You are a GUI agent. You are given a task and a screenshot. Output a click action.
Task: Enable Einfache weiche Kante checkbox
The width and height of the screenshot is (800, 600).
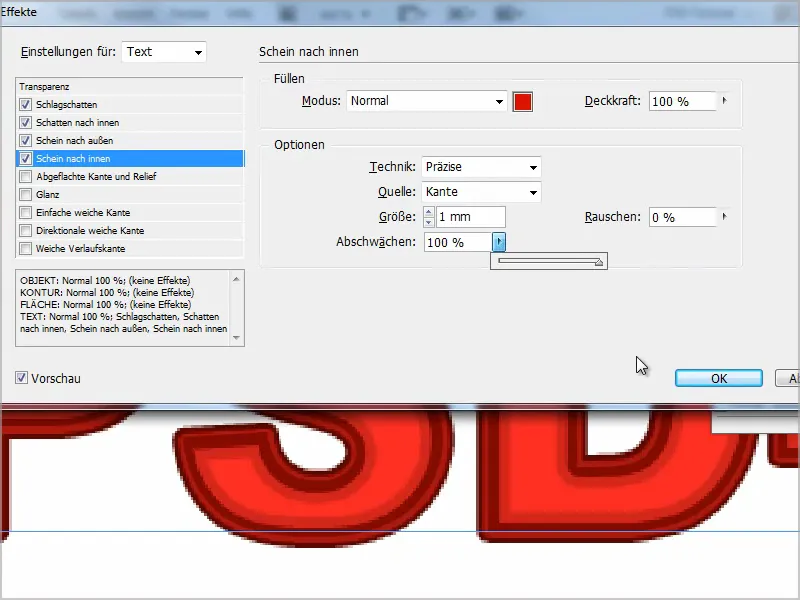(25, 212)
